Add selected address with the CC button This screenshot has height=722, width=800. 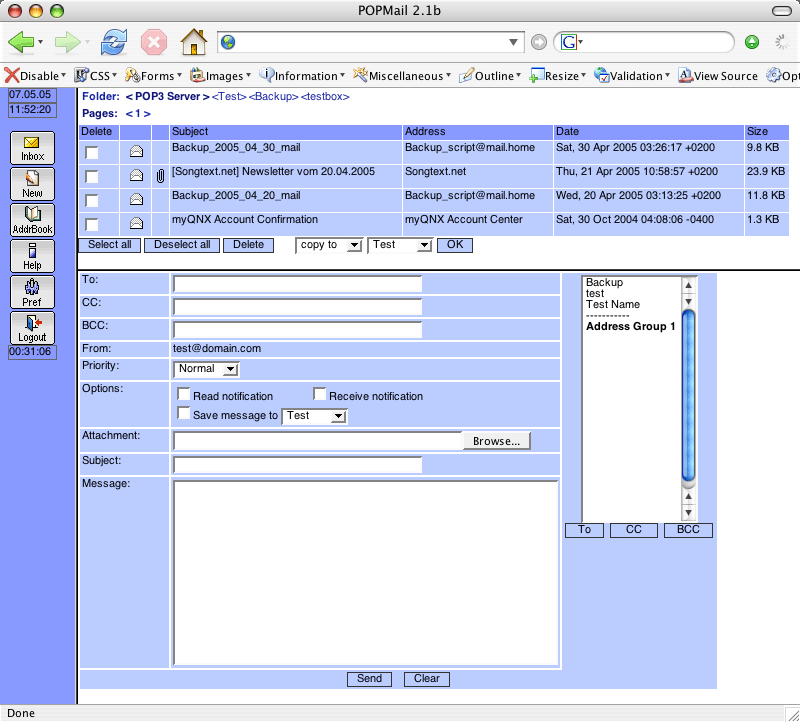(x=634, y=530)
